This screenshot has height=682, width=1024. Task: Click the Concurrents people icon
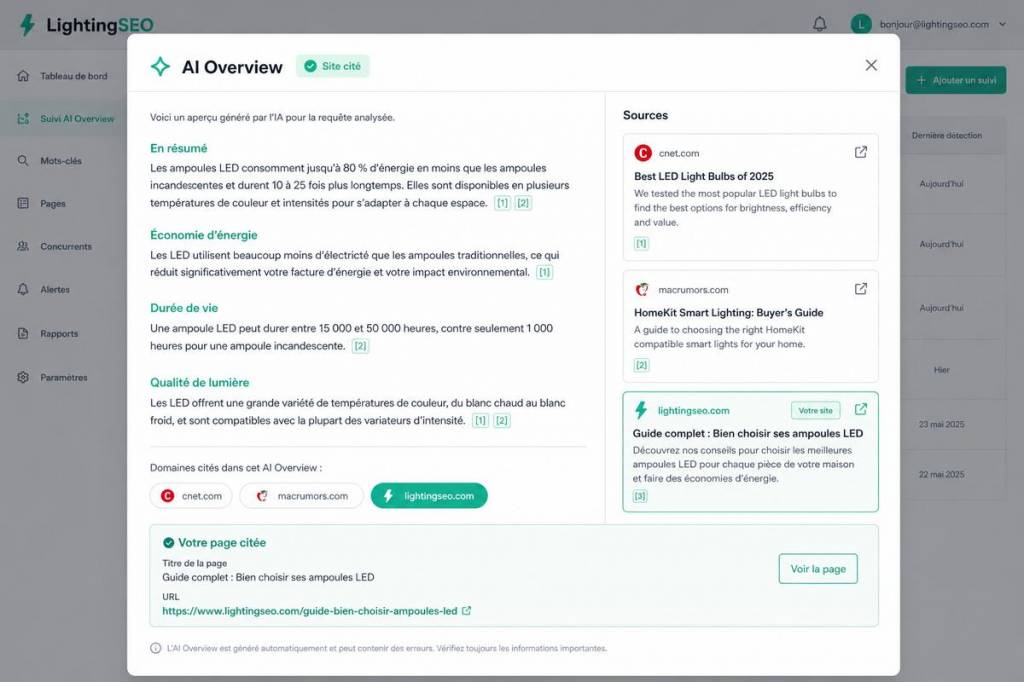(23, 246)
